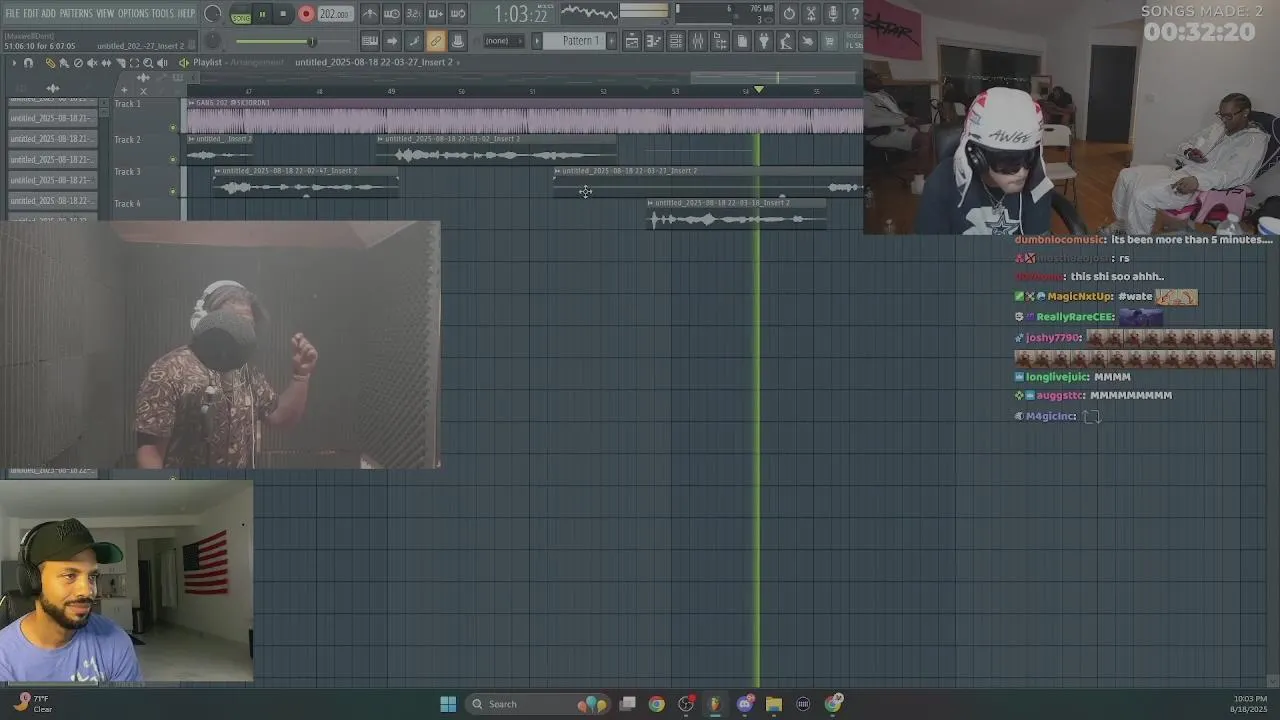Viewport: 1280px width, 720px height.
Task: Mute Track 3 with its green LED
Action: [173, 191]
